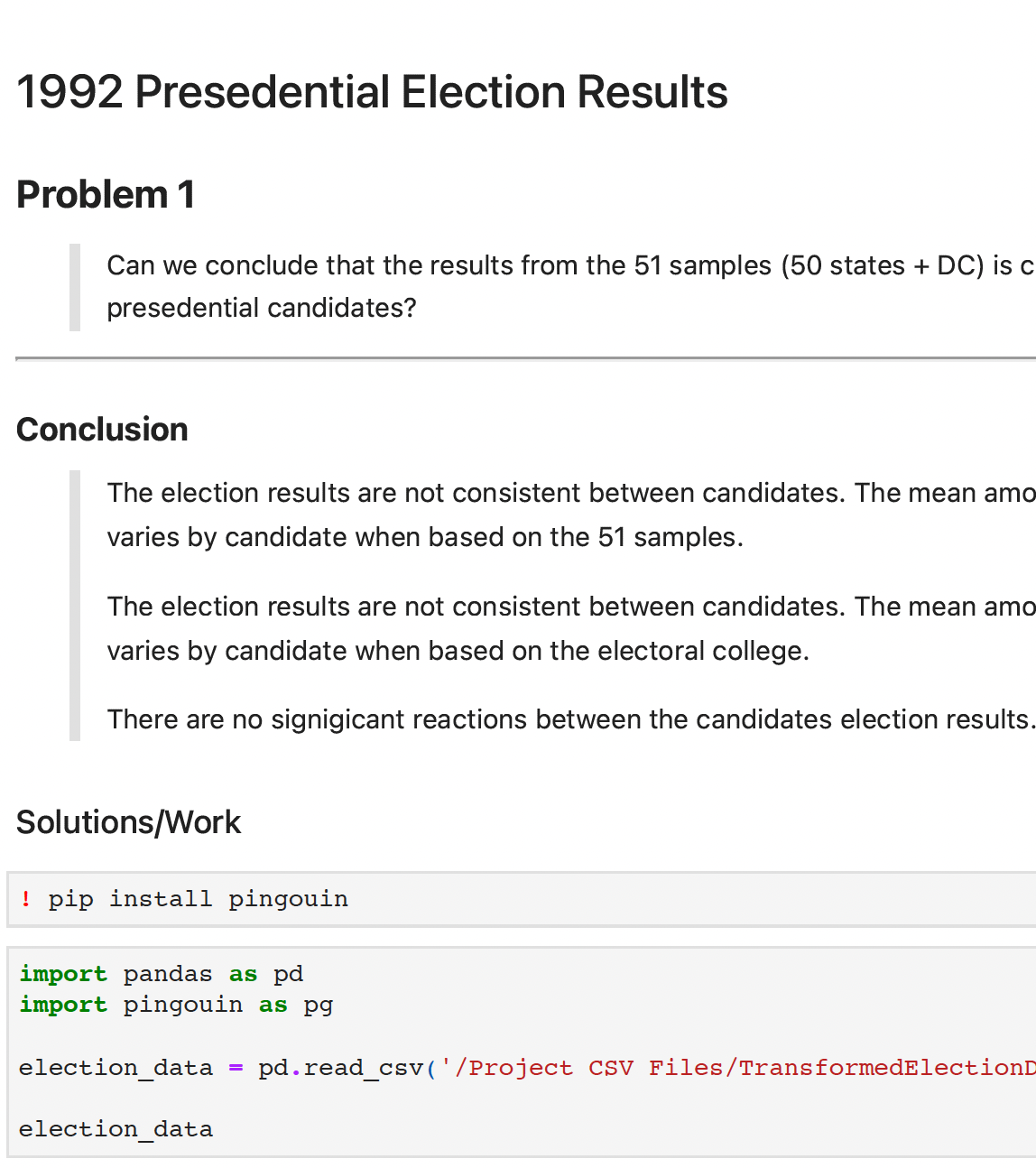This screenshot has width=1036, height=1168.
Task: Click the first conclusion paragraph about 51 samples
Action: (569, 514)
